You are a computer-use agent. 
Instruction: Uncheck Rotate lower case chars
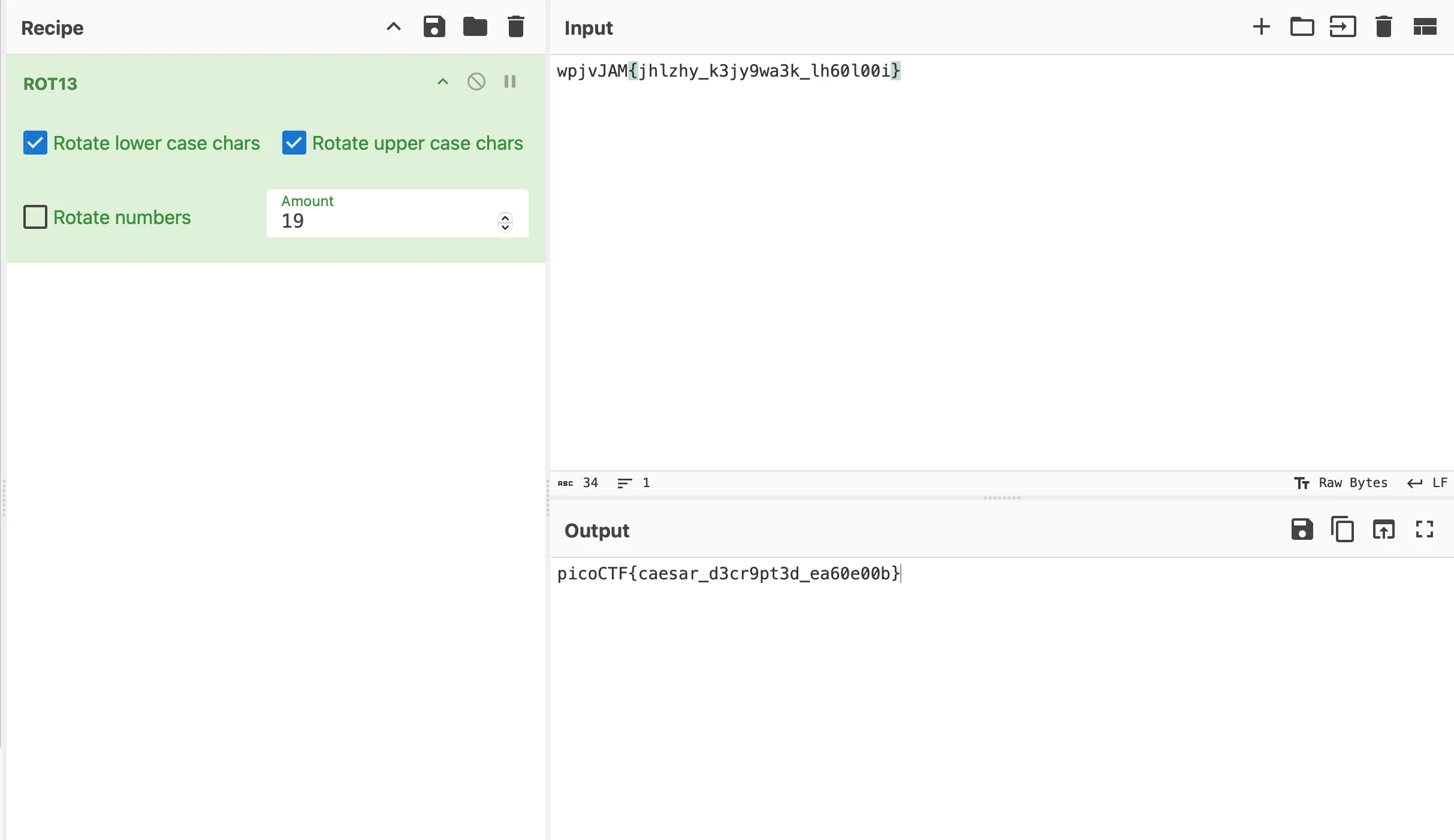[35, 143]
